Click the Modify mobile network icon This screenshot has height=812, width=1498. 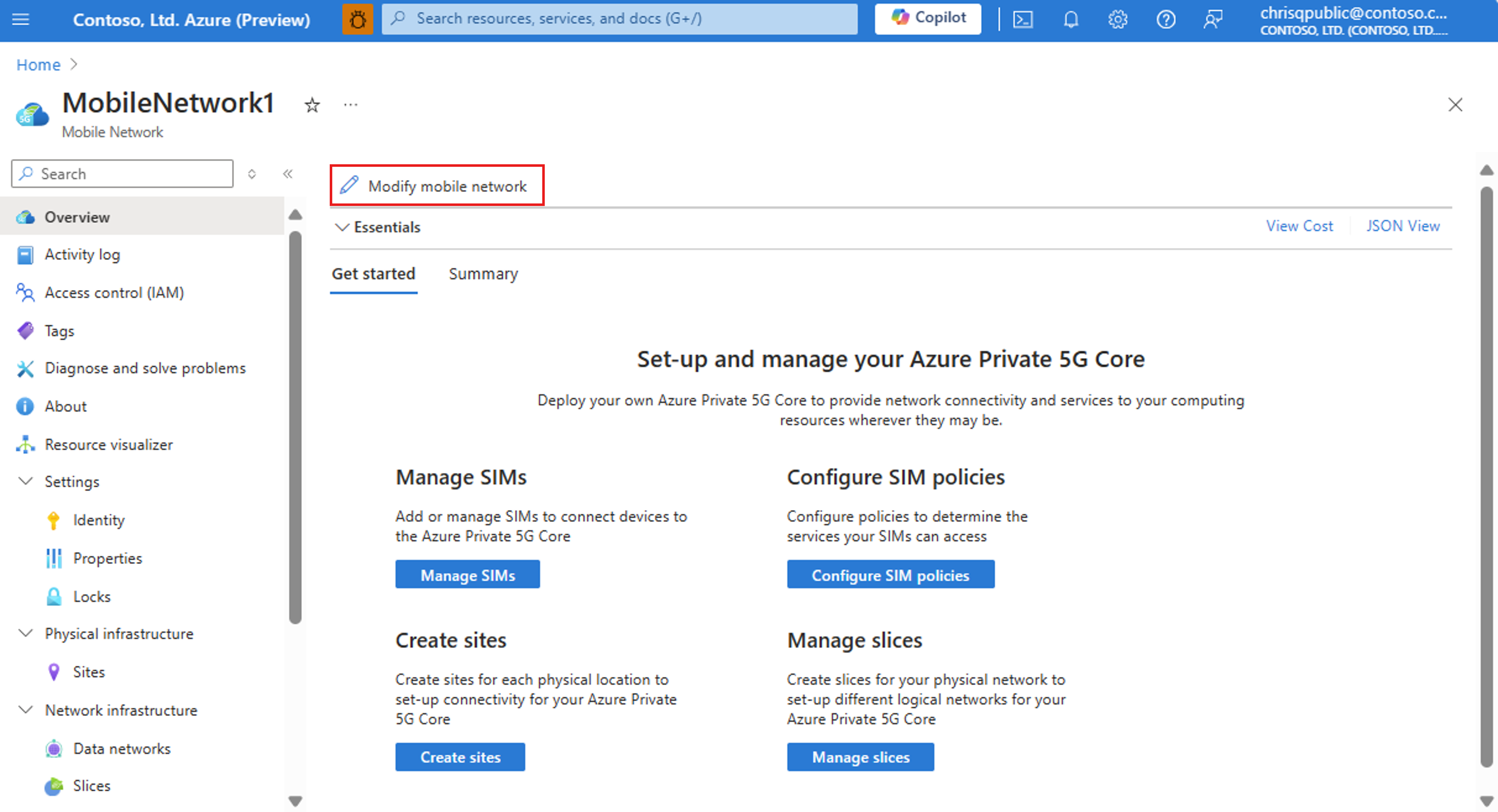coord(350,185)
